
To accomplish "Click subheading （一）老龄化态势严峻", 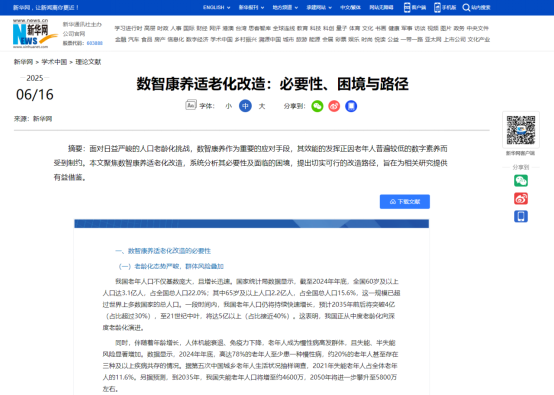I will point(171,266).
